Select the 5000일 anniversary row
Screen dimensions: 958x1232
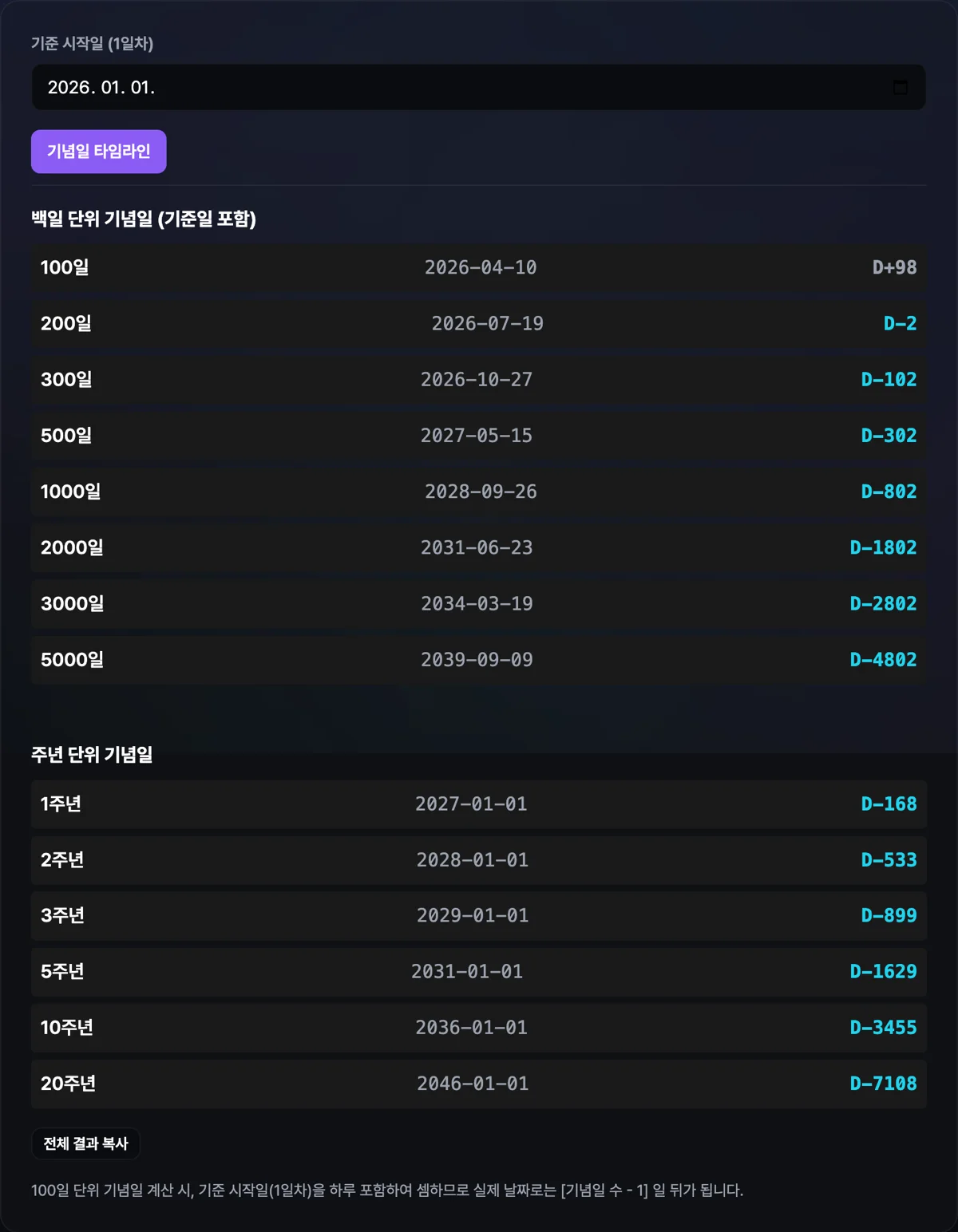[x=479, y=660]
